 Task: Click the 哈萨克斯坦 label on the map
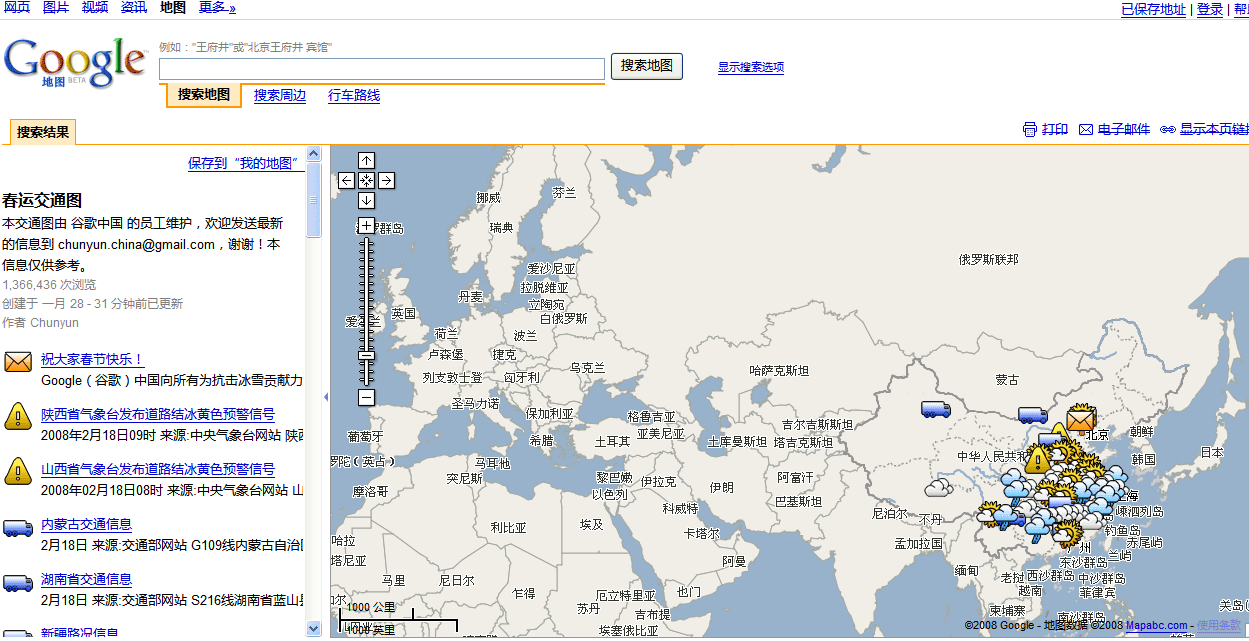(779, 371)
